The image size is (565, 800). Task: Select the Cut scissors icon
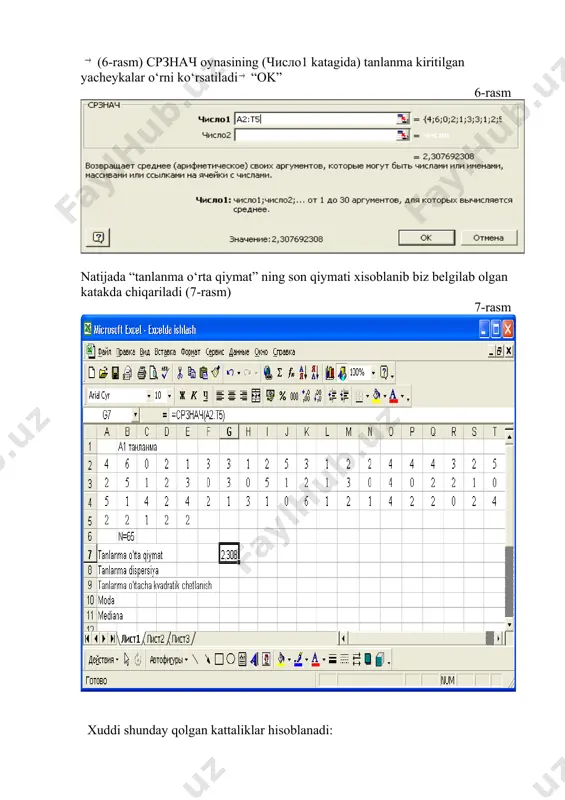pos(179,373)
